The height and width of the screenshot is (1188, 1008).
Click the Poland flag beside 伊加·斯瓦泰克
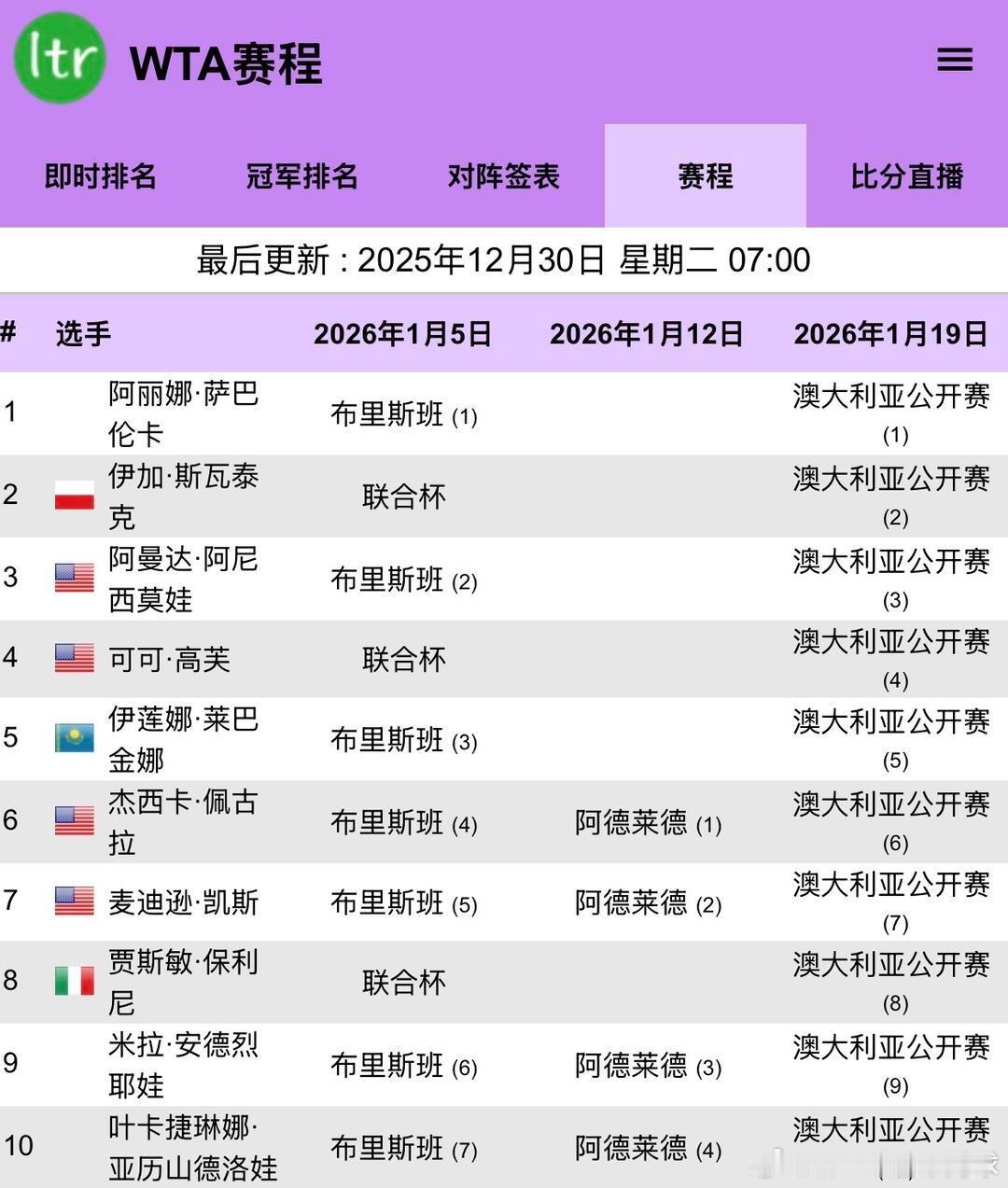tap(75, 495)
